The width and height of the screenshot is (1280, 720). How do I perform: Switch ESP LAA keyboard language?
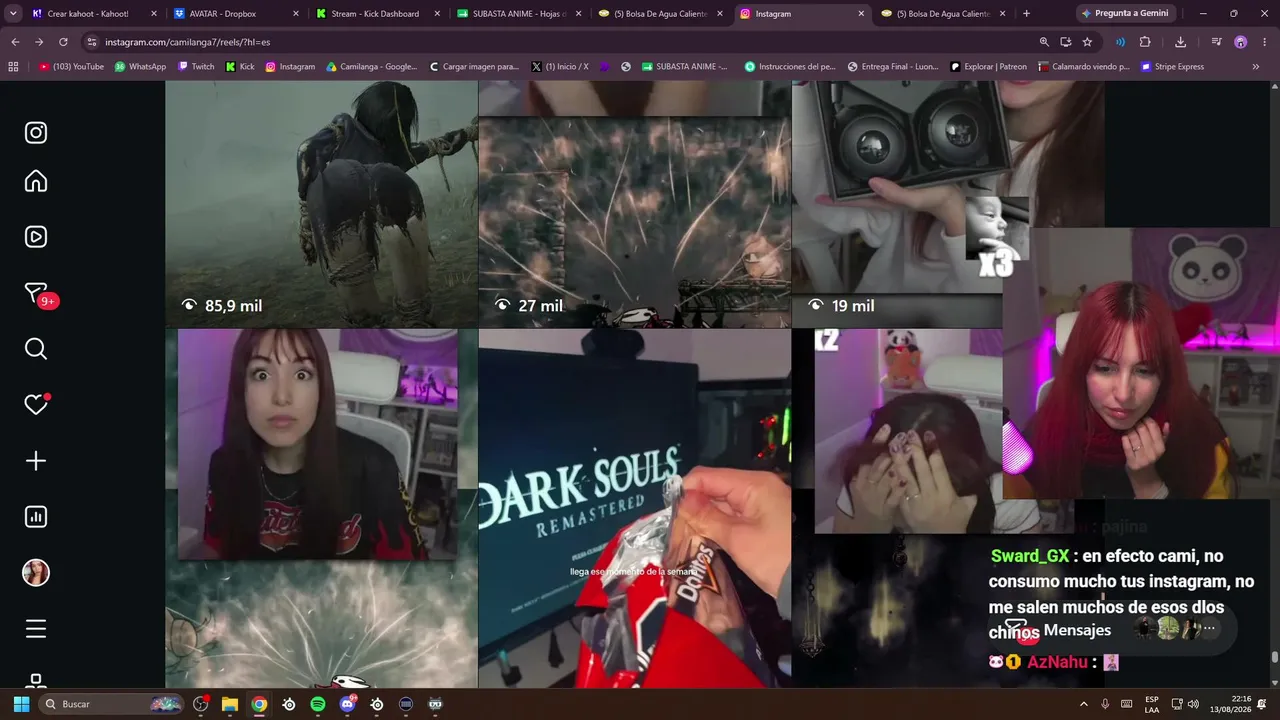pyautogui.click(x=1152, y=704)
